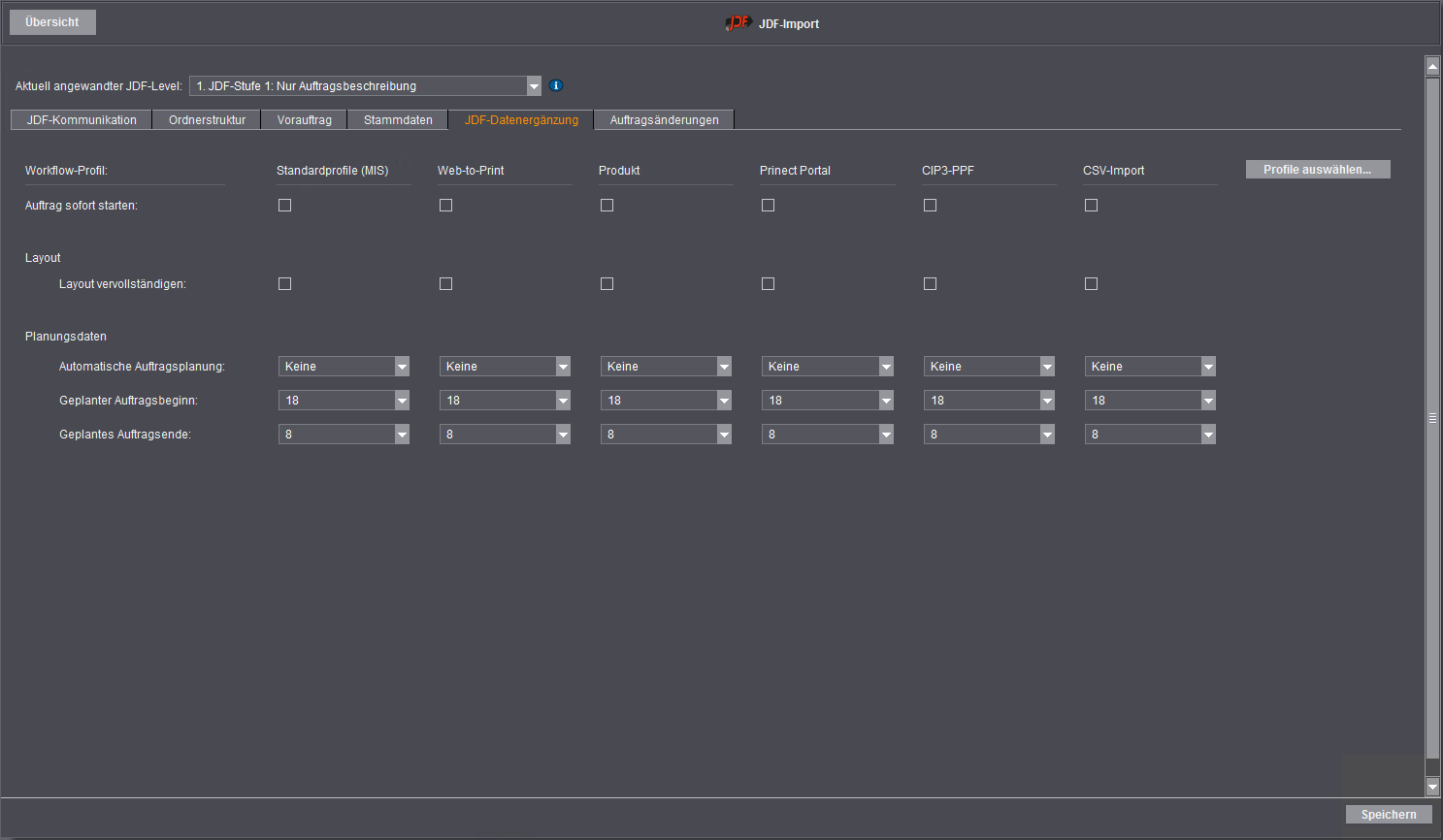
Task: Save settings with Speichern button
Action: [1389, 815]
